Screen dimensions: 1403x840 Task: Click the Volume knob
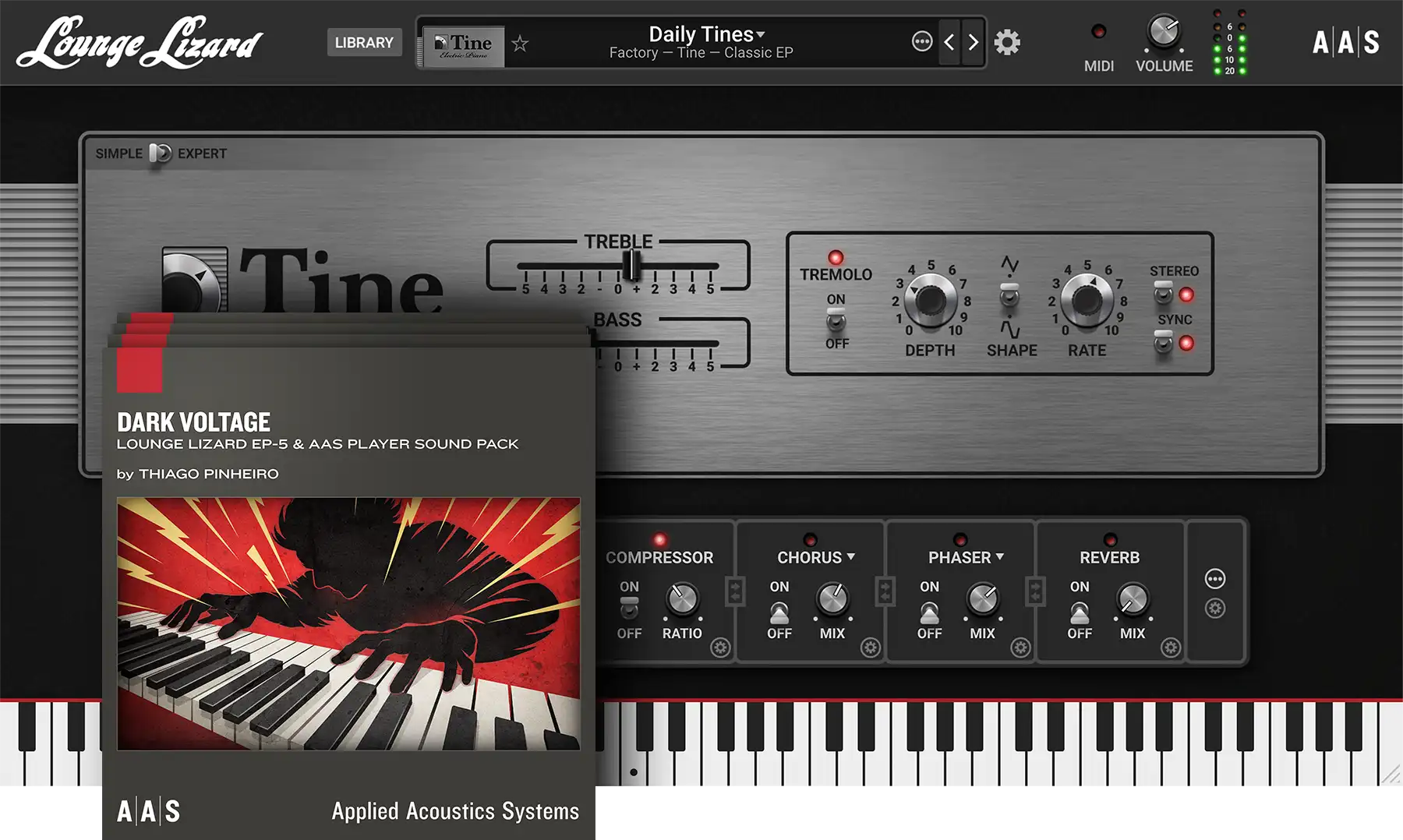pyautogui.click(x=1164, y=32)
